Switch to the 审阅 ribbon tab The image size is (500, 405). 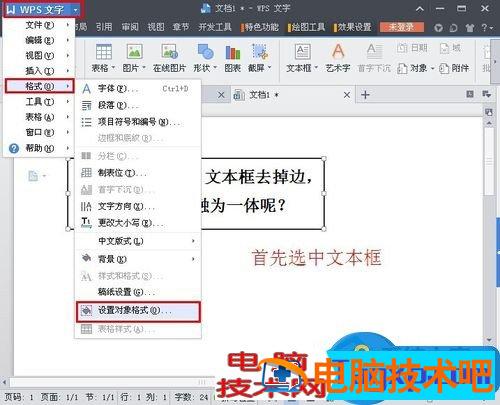pos(130,27)
